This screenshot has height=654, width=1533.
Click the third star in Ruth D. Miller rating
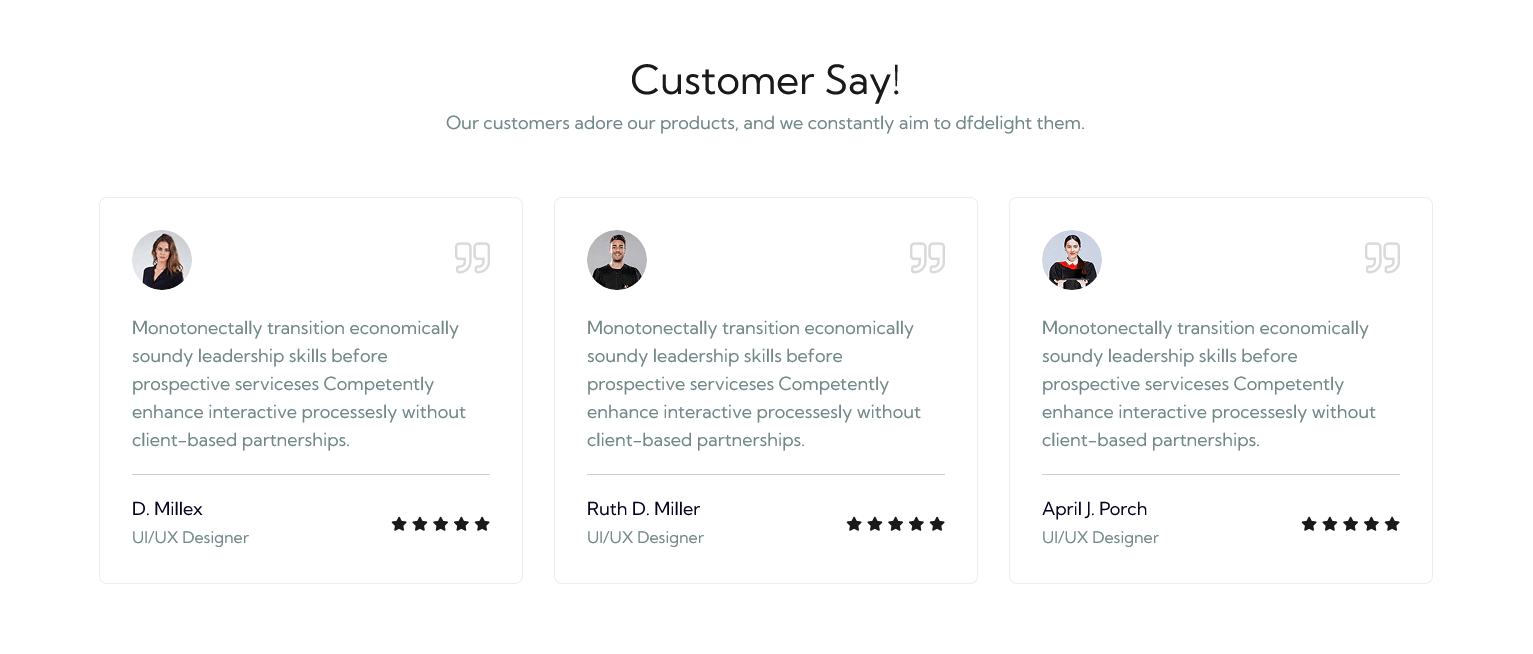(x=895, y=524)
